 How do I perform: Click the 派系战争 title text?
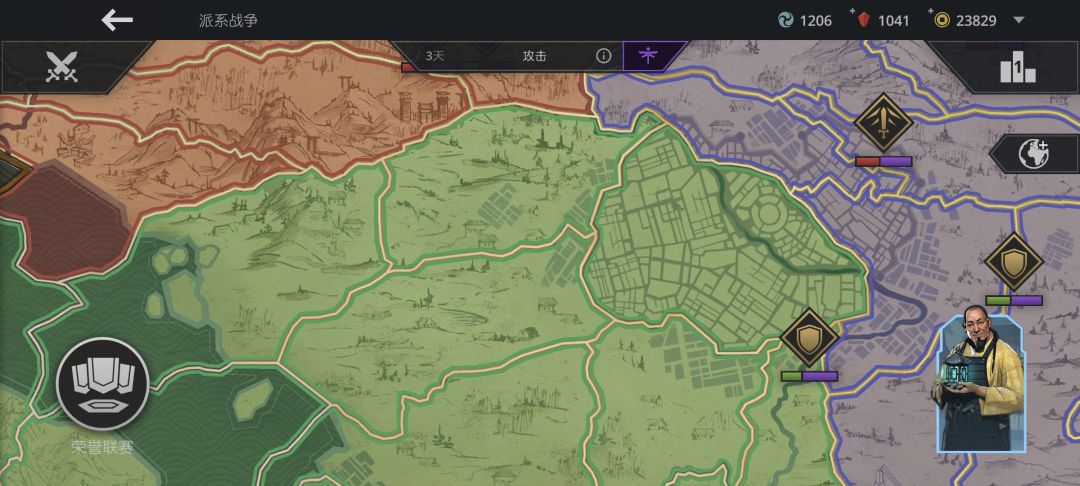point(228,21)
